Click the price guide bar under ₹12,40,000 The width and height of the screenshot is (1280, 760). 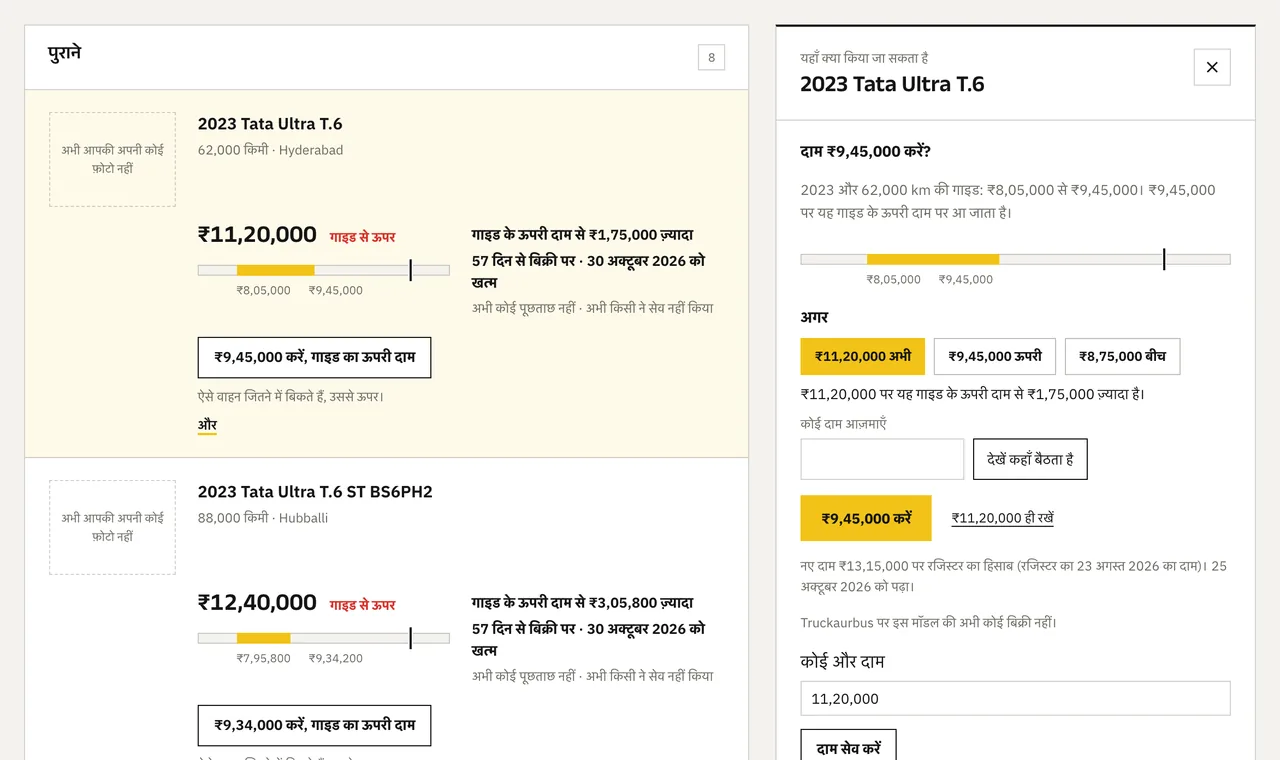[324, 638]
